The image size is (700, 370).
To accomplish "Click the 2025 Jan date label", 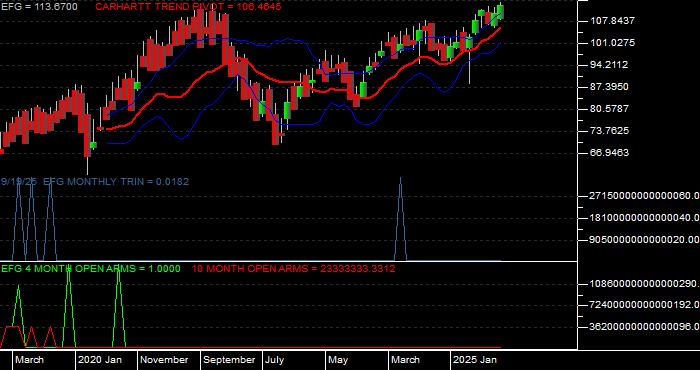I will point(475,360).
